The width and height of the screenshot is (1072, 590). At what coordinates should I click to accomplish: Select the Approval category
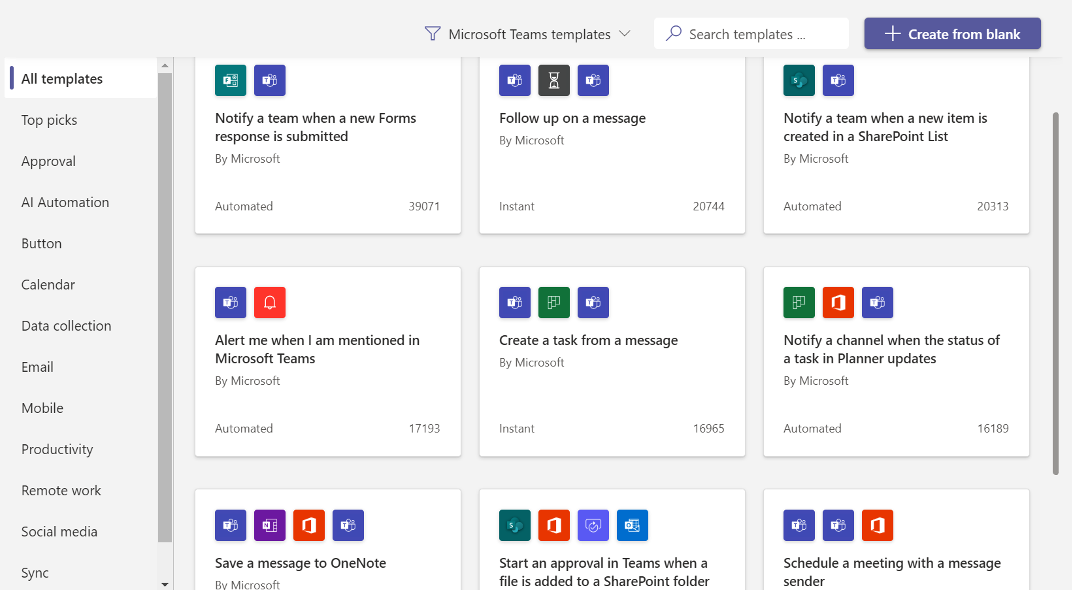[x=49, y=161]
